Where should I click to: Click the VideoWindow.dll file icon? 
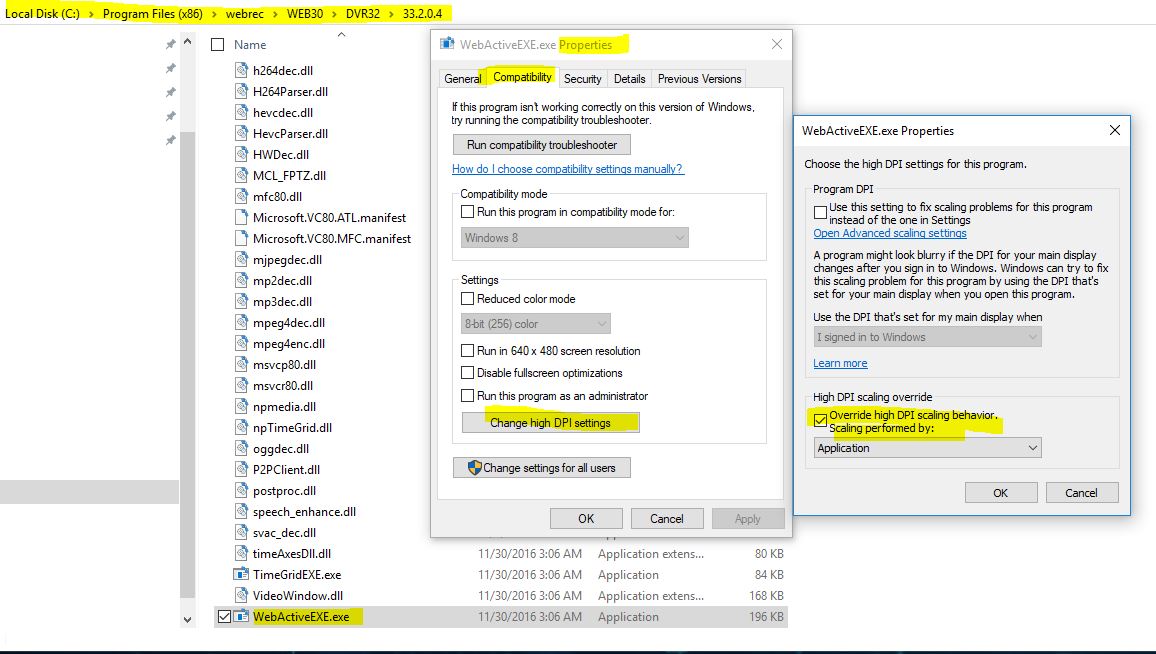pos(241,595)
